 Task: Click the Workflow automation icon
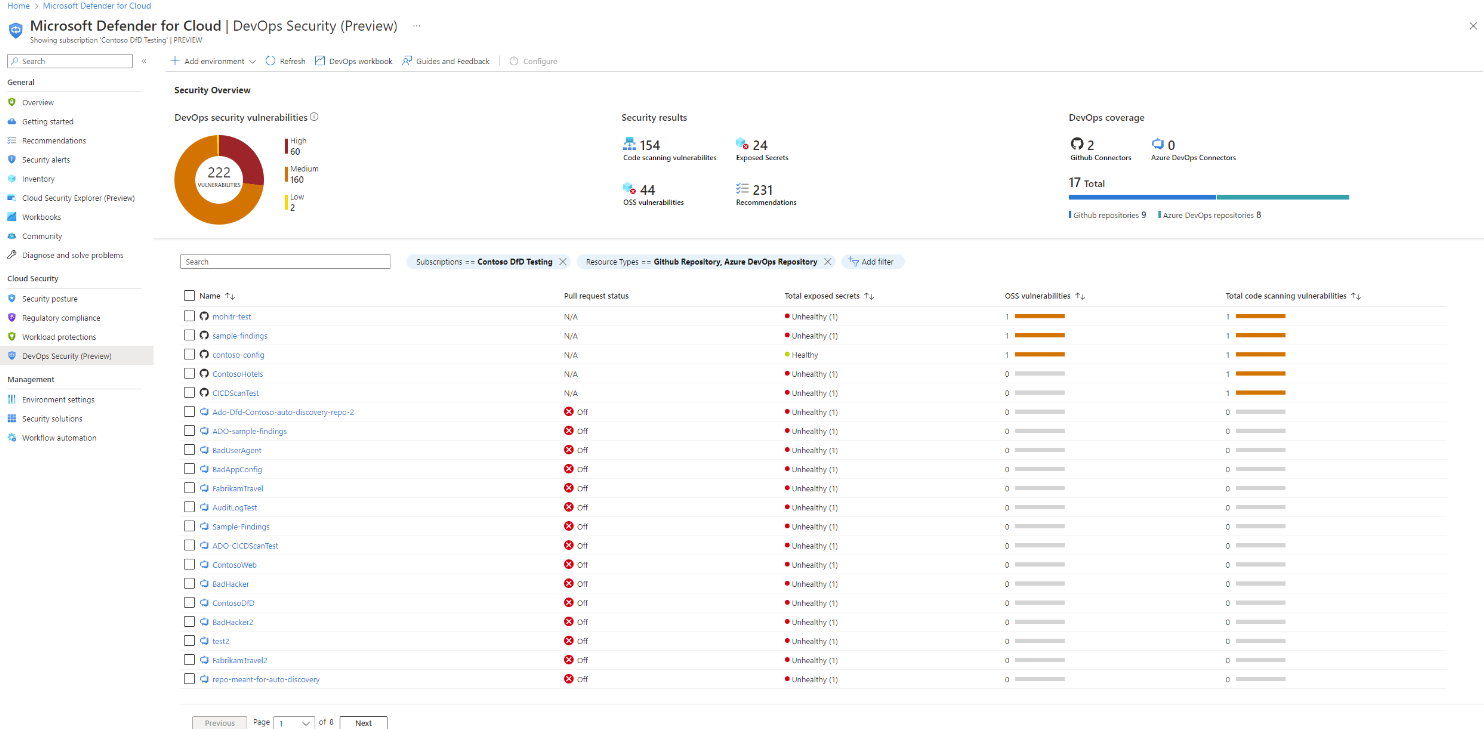pos(12,438)
